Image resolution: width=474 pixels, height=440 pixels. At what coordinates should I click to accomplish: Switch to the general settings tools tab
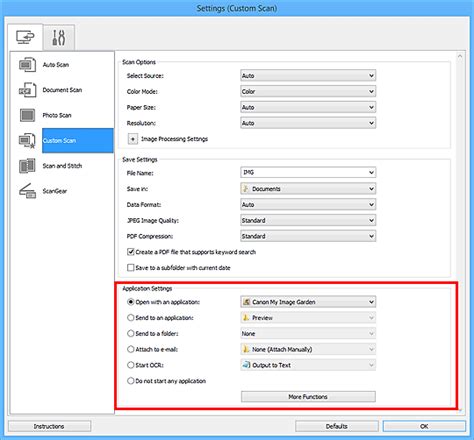coord(59,37)
